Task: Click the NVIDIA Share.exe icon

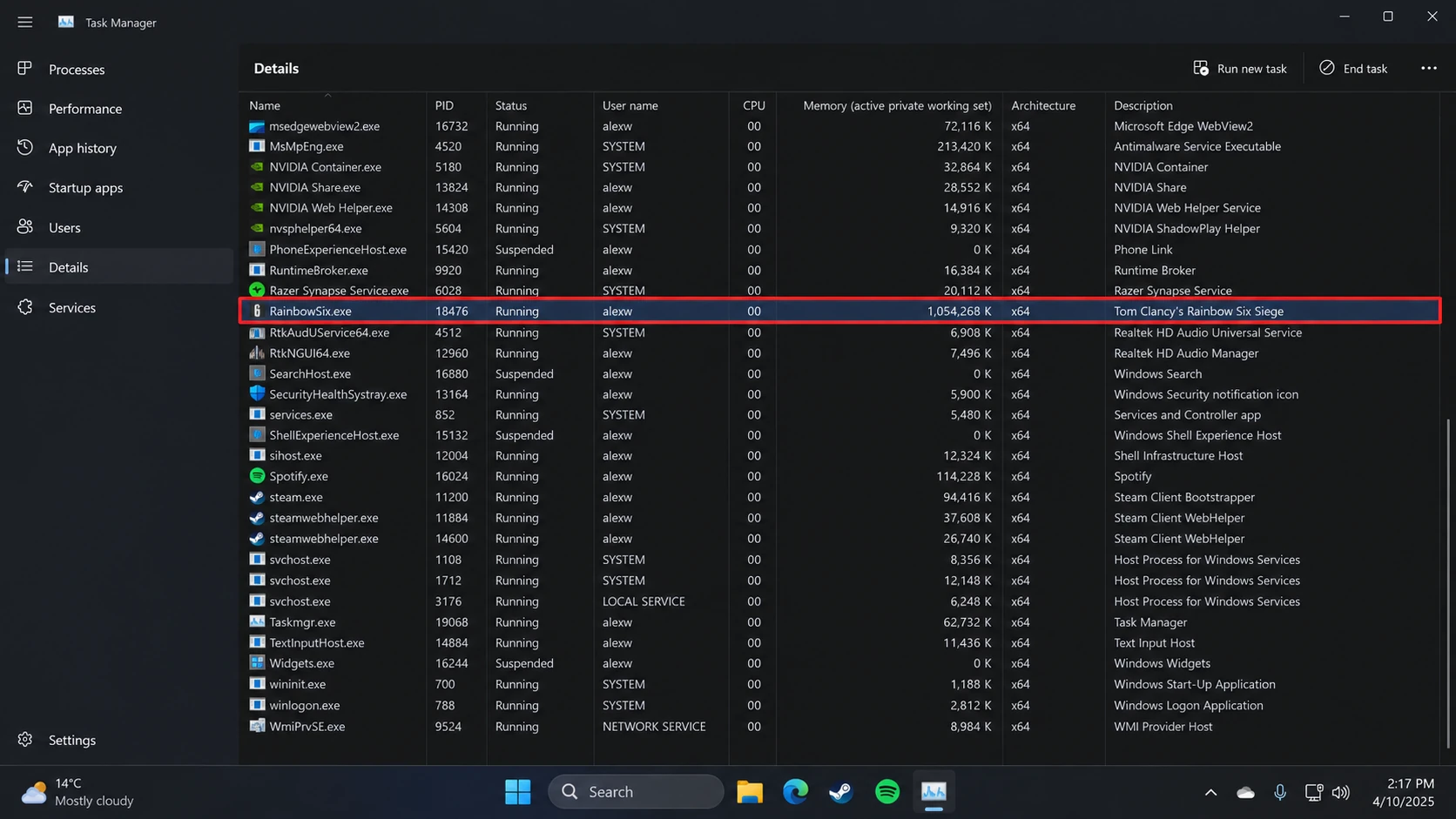Action: click(257, 187)
